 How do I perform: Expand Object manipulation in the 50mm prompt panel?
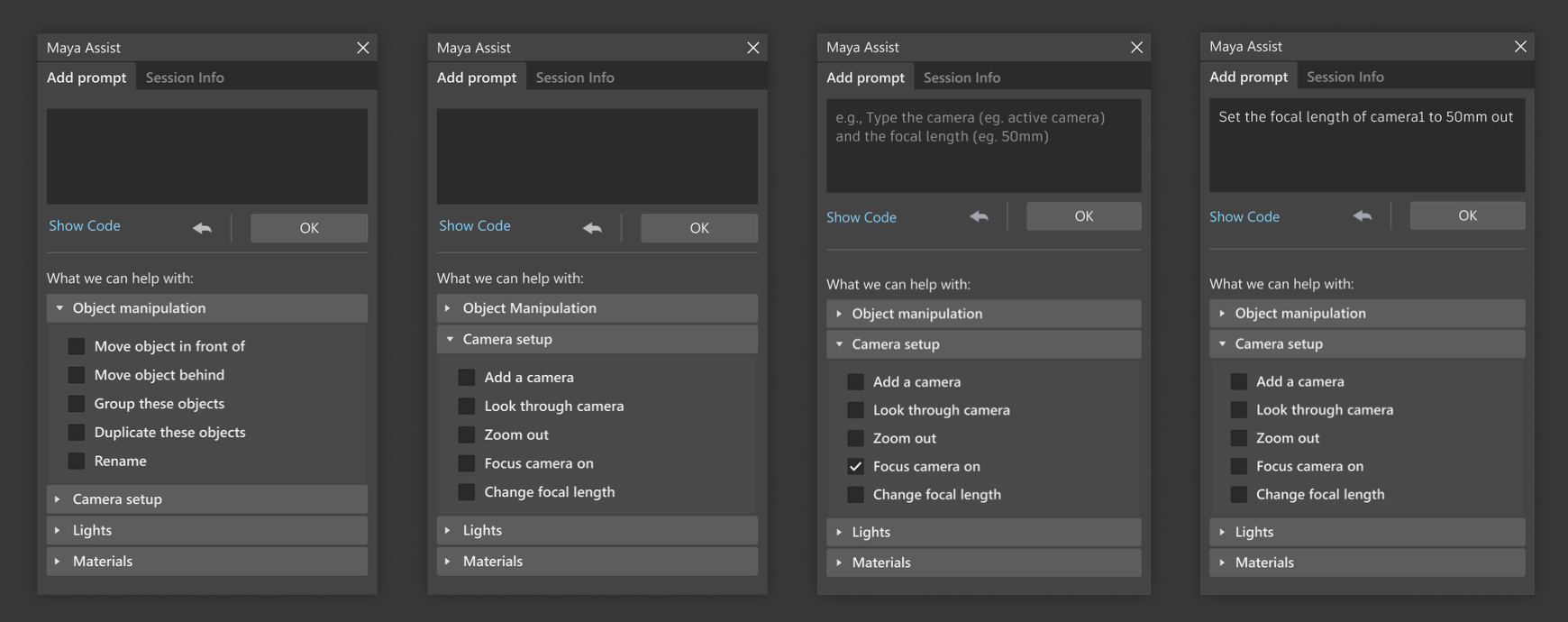1367,313
